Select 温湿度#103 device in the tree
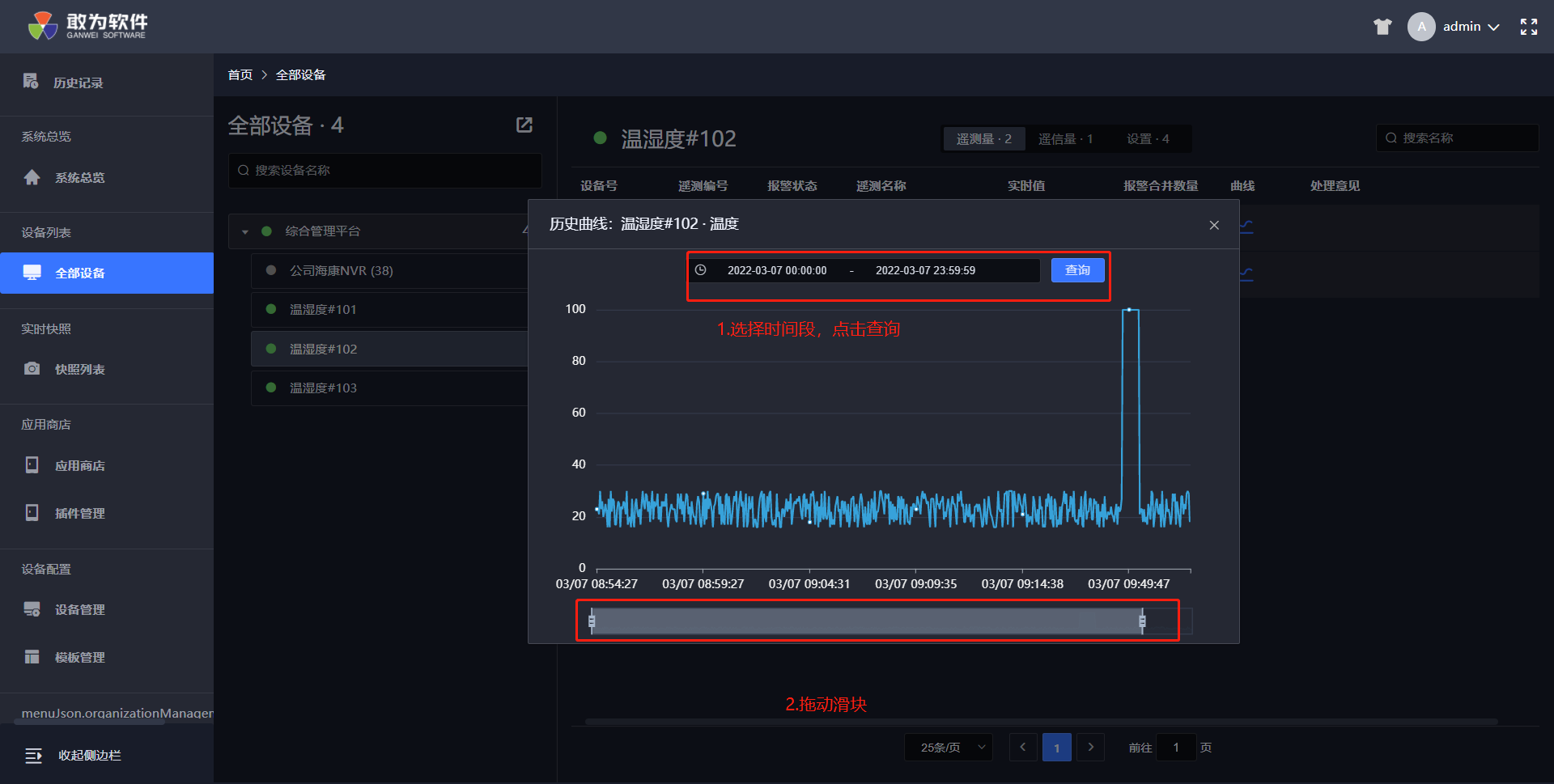The width and height of the screenshot is (1554, 784). [324, 388]
